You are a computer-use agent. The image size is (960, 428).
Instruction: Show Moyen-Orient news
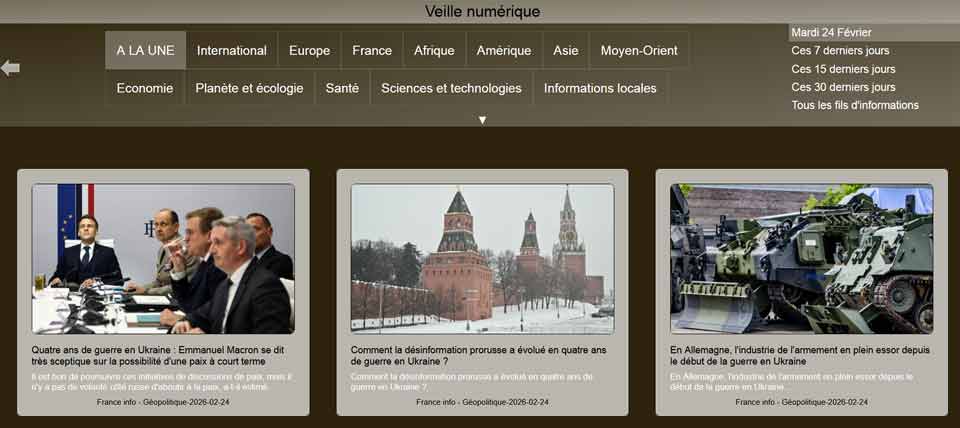pos(639,50)
